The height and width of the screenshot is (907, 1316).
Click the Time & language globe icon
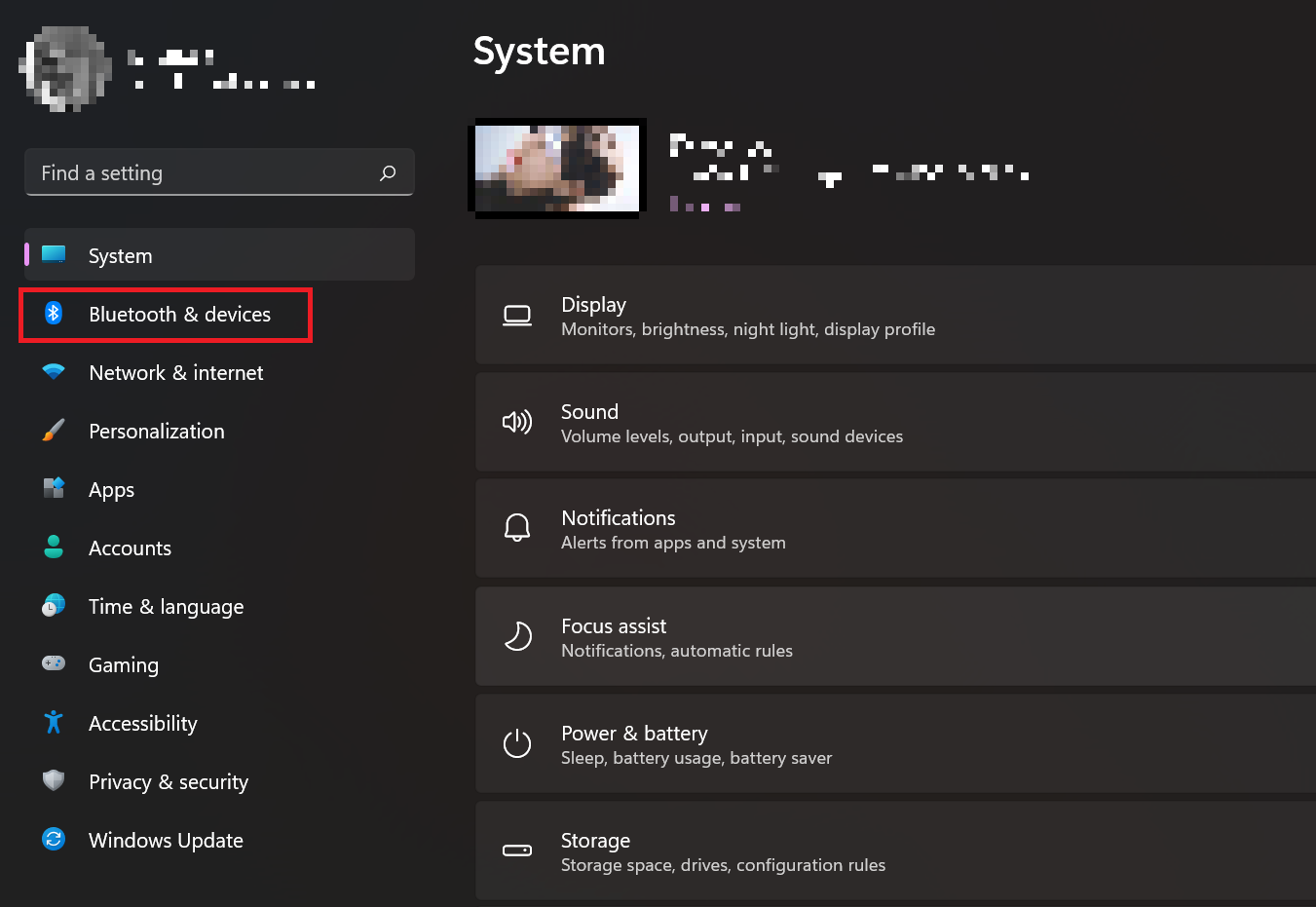(x=54, y=605)
